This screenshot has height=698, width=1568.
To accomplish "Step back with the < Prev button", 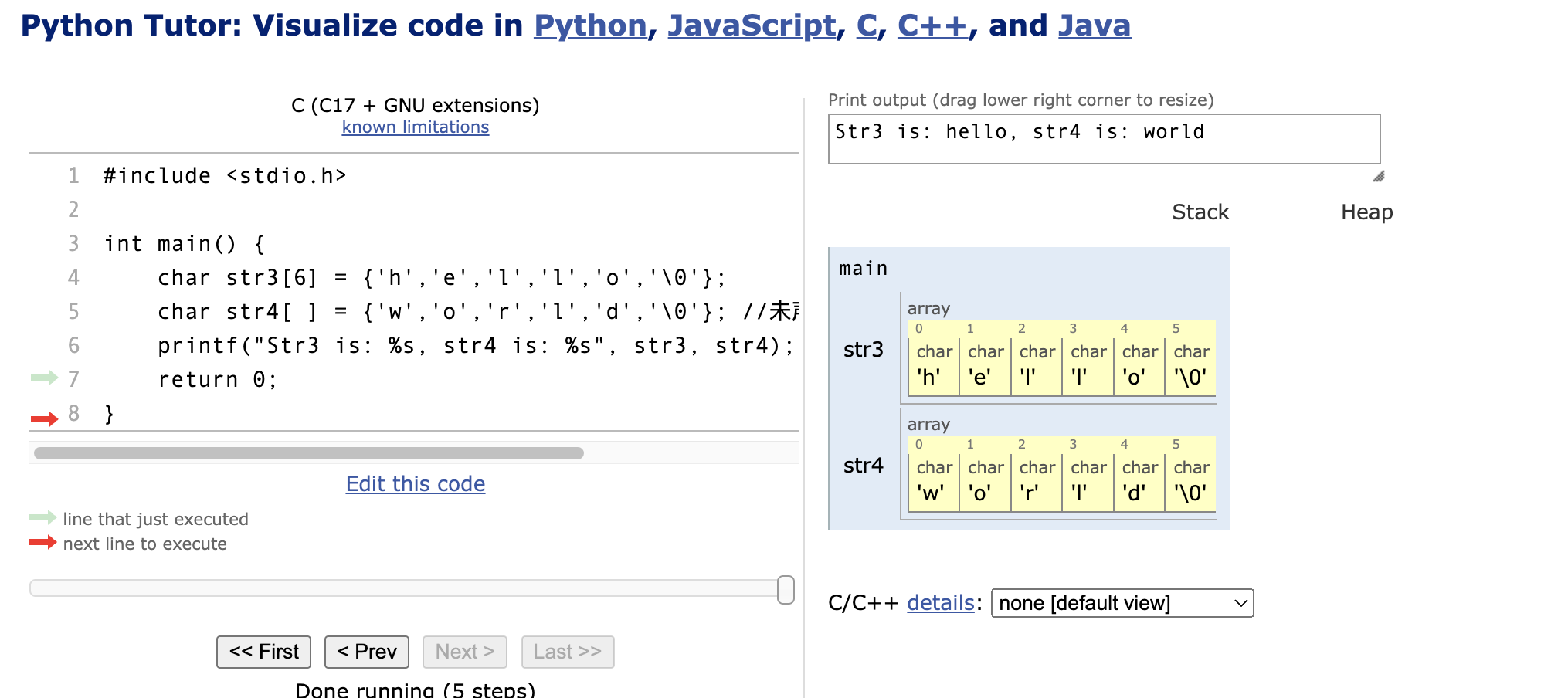I will click(x=367, y=652).
